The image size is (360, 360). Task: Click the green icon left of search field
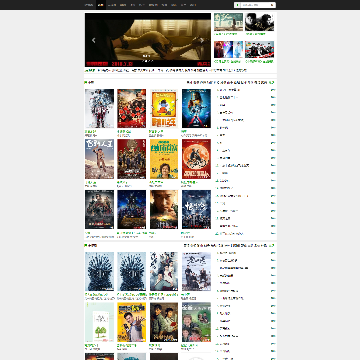click(237, 5)
